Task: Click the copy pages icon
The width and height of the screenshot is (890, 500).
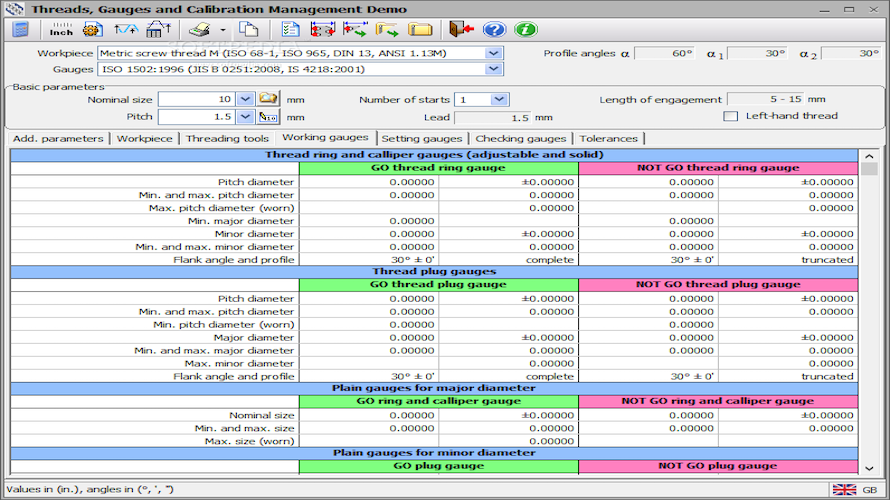Action: [248, 30]
